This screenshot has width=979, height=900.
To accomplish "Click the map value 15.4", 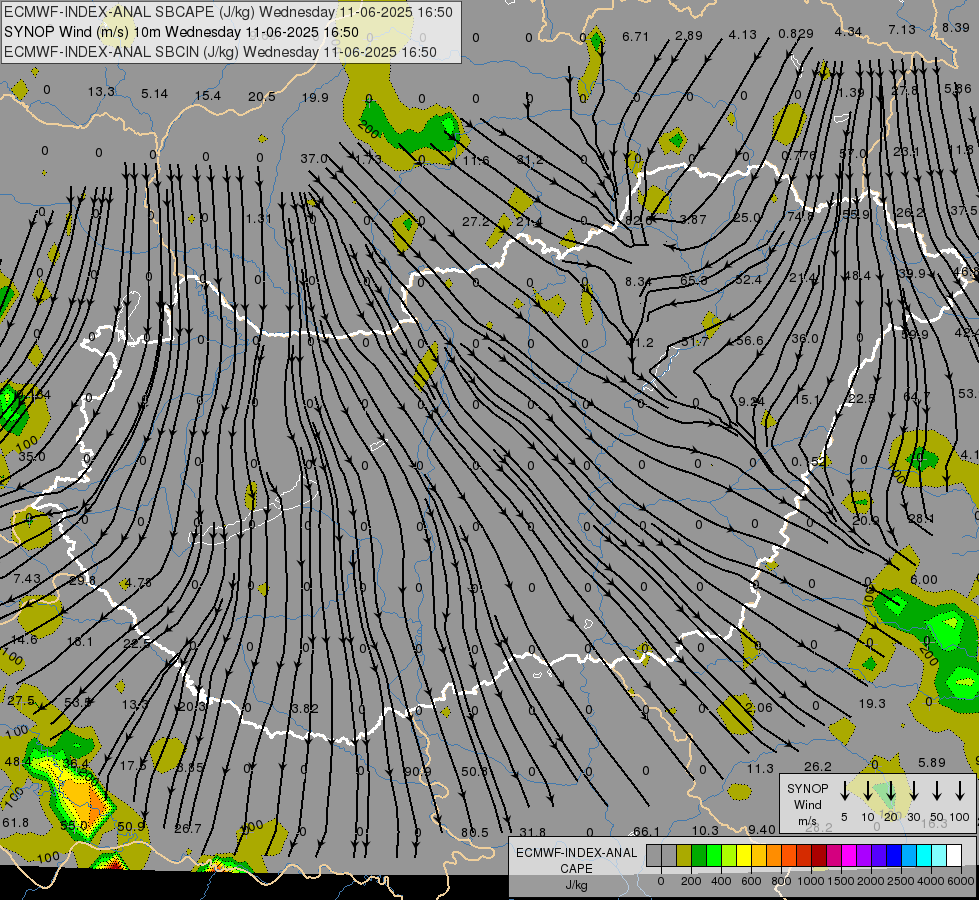I will (x=208, y=96).
